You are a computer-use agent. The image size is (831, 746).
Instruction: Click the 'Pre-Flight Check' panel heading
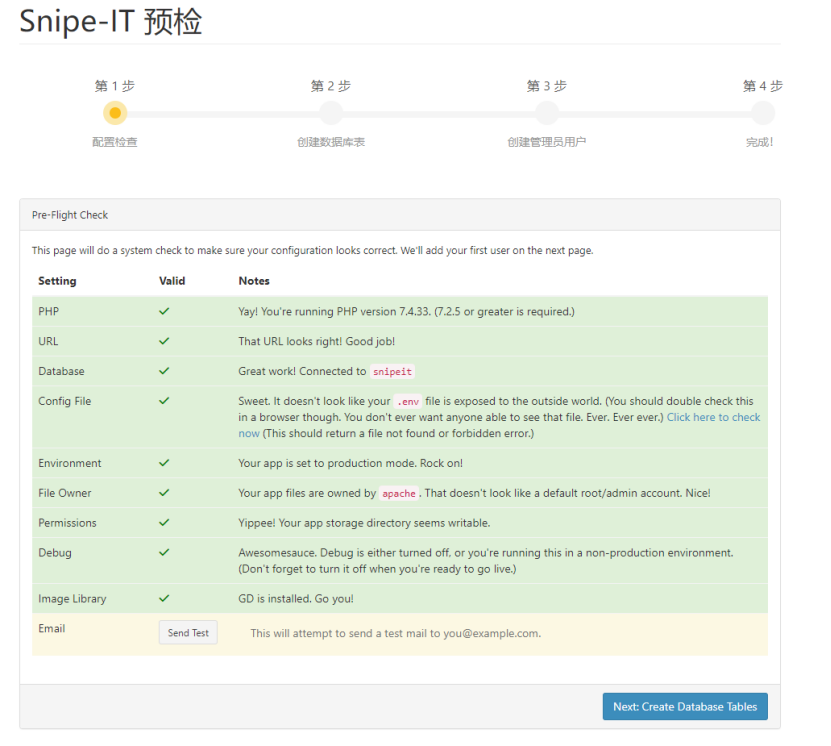(x=69, y=215)
